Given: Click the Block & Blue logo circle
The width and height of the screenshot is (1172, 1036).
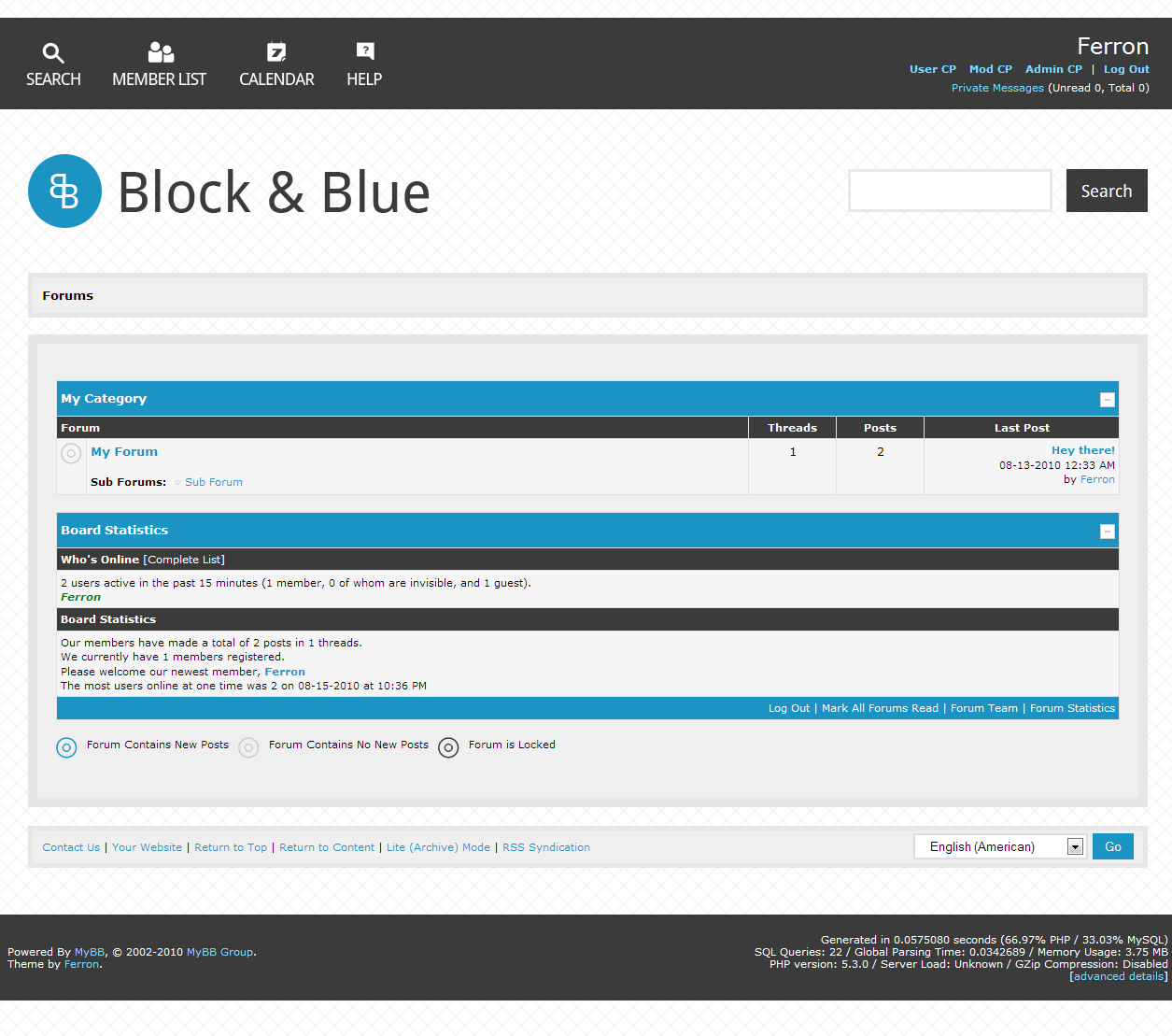Looking at the screenshot, I should pyautogui.click(x=64, y=192).
